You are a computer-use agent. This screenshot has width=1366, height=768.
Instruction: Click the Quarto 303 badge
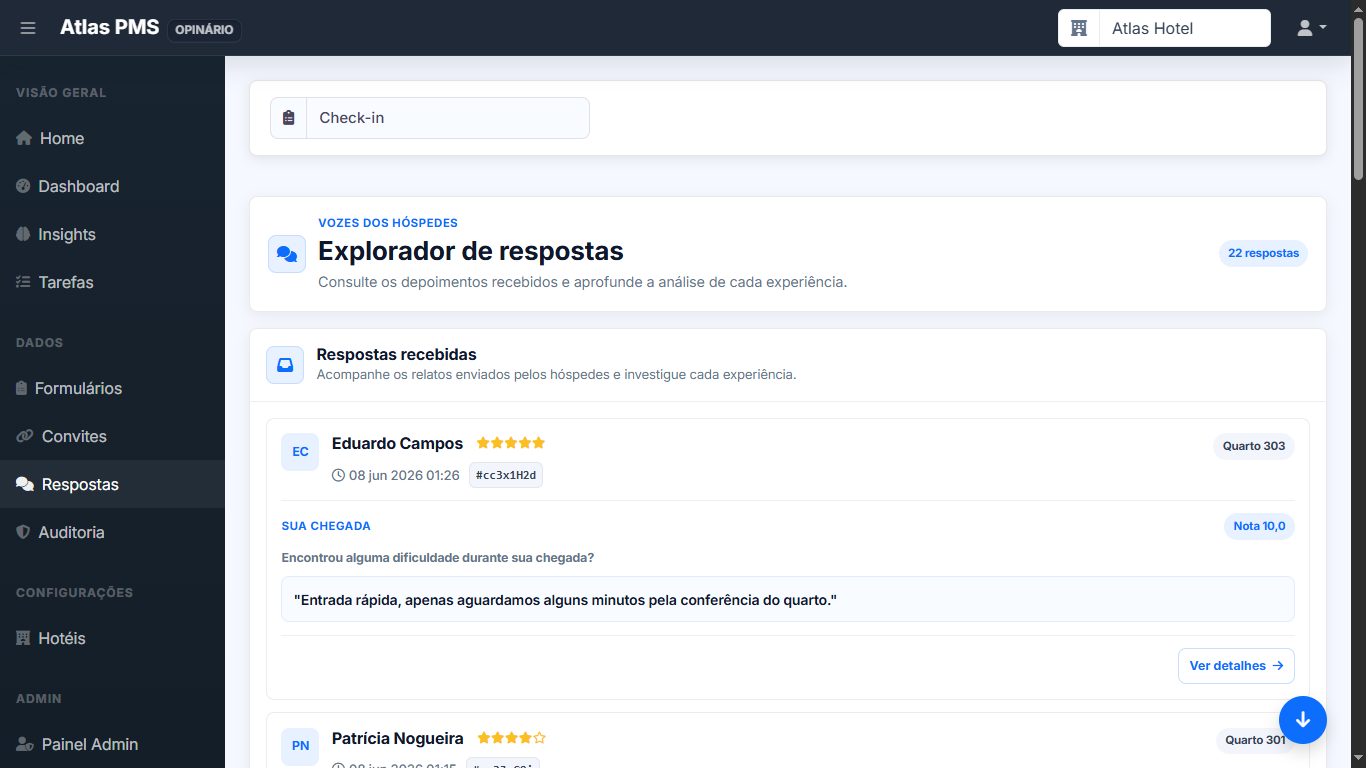click(x=1254, y=446)
